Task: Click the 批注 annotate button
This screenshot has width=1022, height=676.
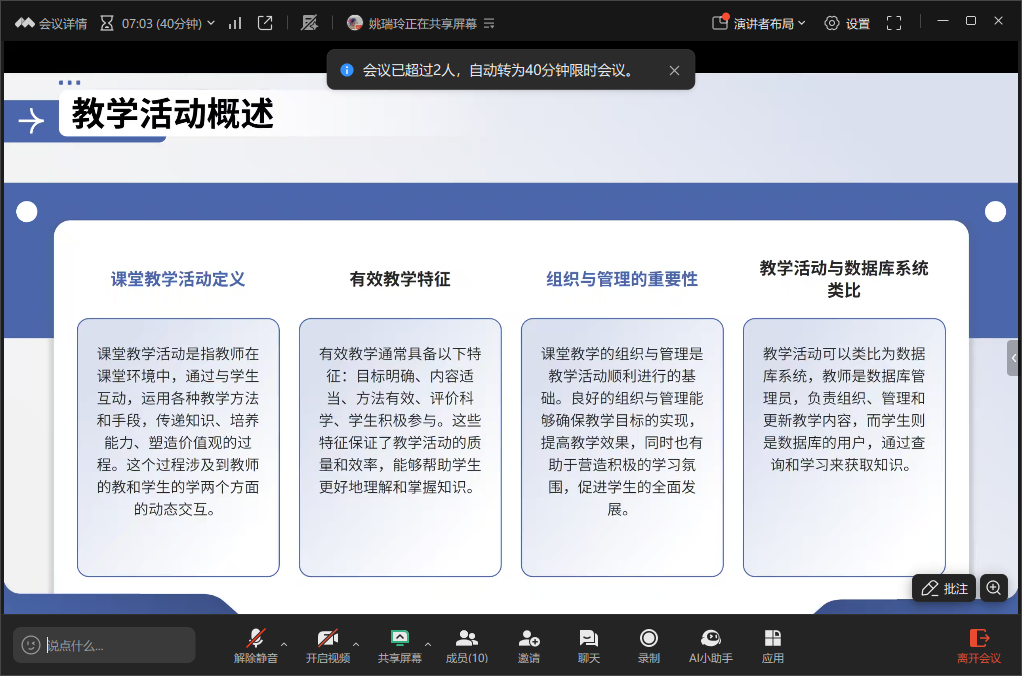Action: click(944, 588)
